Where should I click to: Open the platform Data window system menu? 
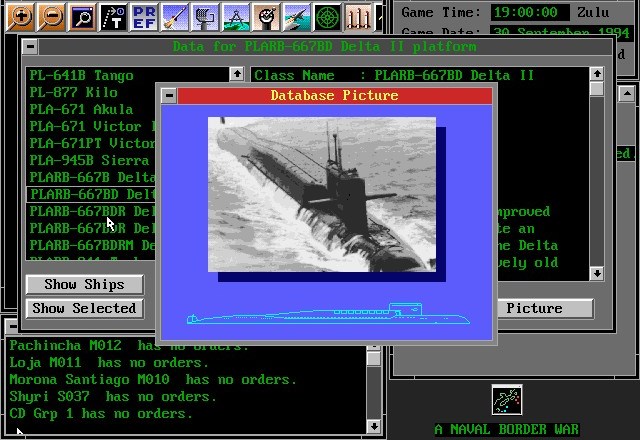(x=30, y=47)
